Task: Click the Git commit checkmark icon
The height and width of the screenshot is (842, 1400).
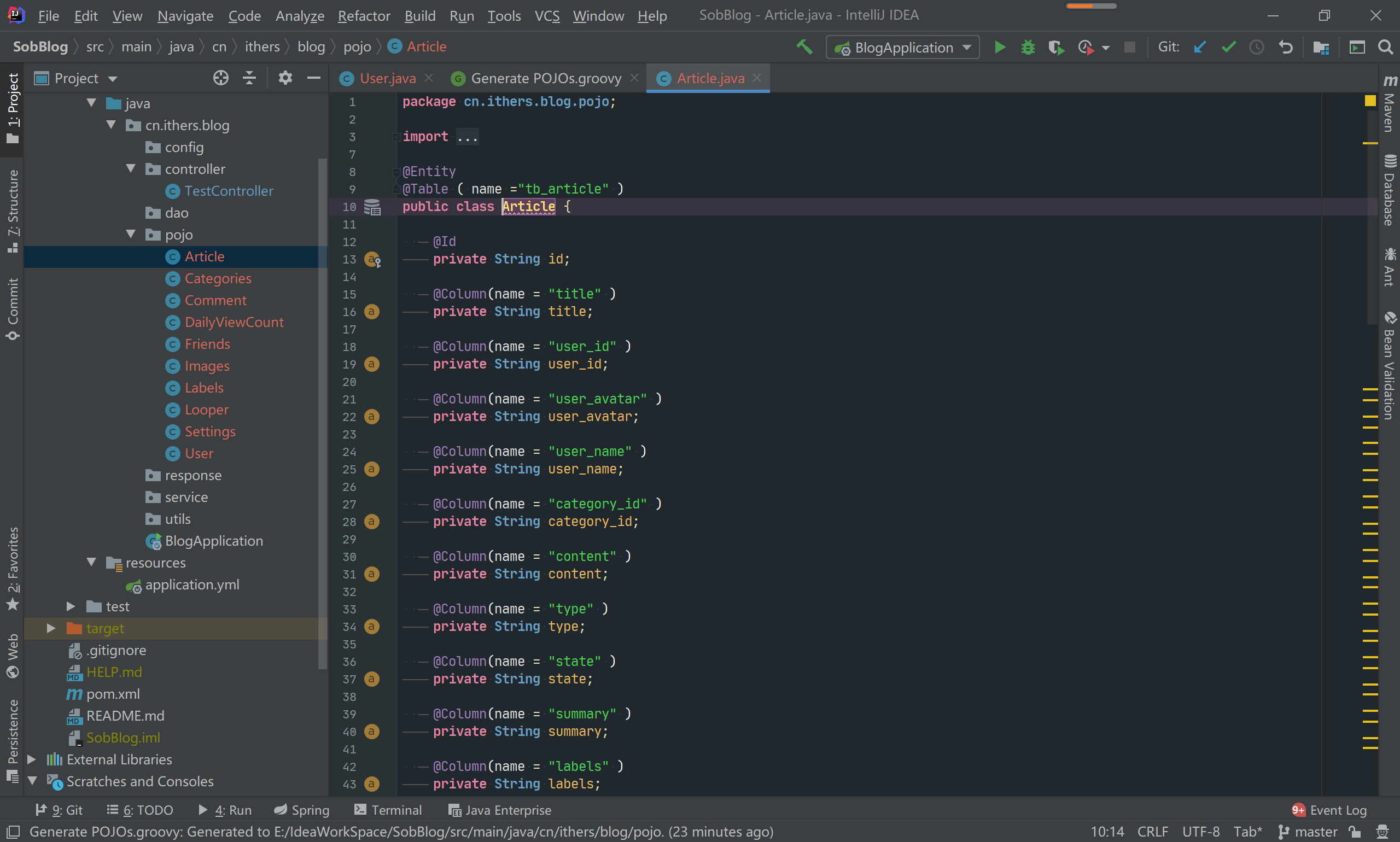Action: [1229, 48]
